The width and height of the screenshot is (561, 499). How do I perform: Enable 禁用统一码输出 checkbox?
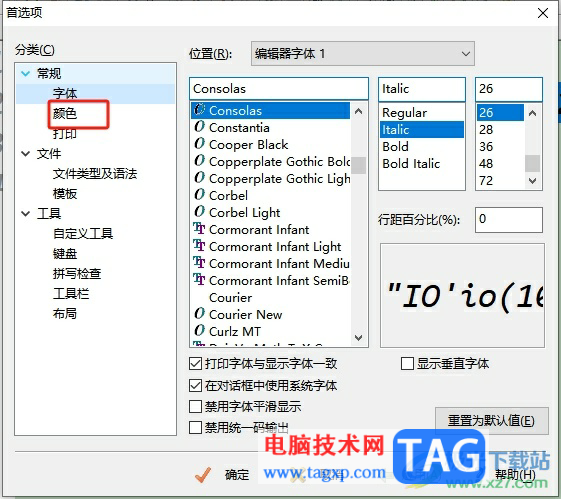coord(195,427)
